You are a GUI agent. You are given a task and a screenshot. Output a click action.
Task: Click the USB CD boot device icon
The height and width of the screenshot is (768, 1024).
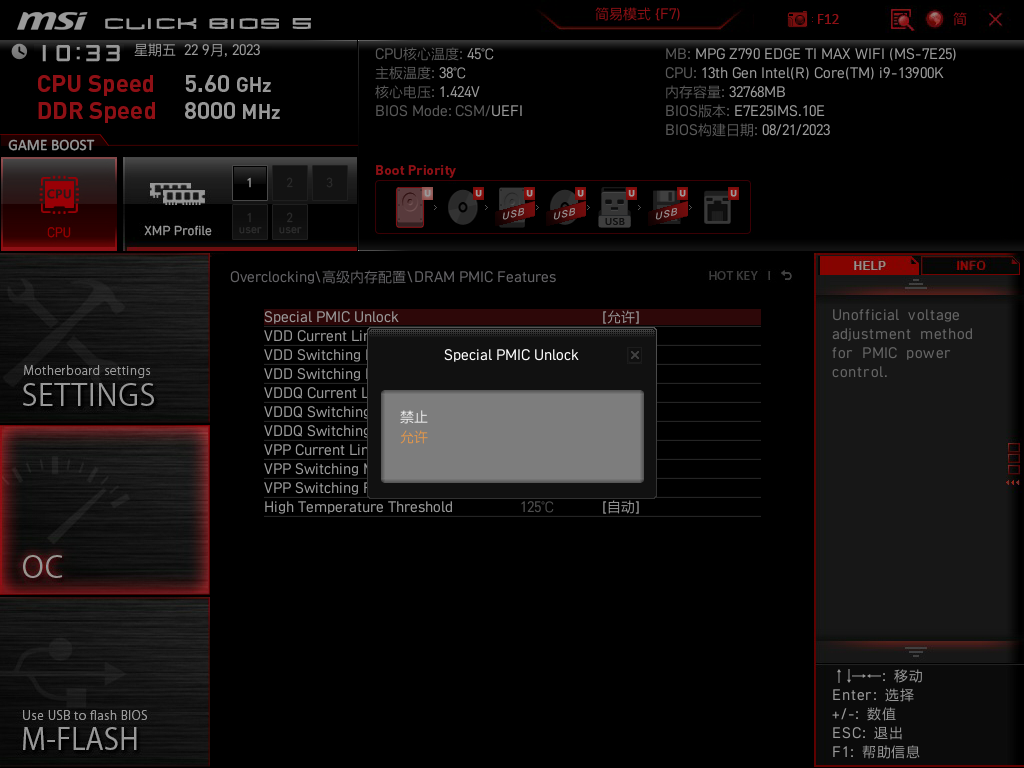point(567,207)
